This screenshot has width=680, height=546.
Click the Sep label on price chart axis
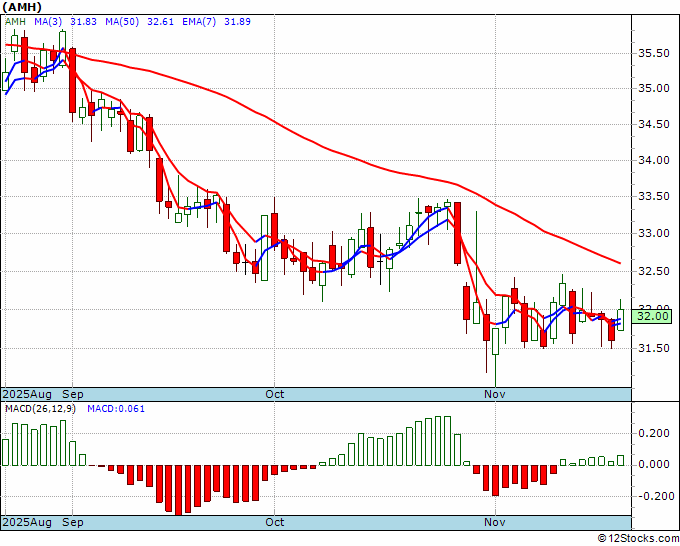[x=73, y=394]
